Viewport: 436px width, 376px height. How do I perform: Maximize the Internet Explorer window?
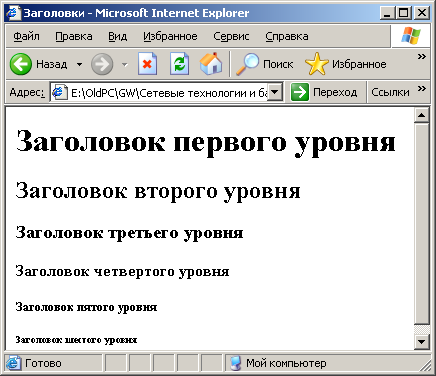tap(403, 13)
